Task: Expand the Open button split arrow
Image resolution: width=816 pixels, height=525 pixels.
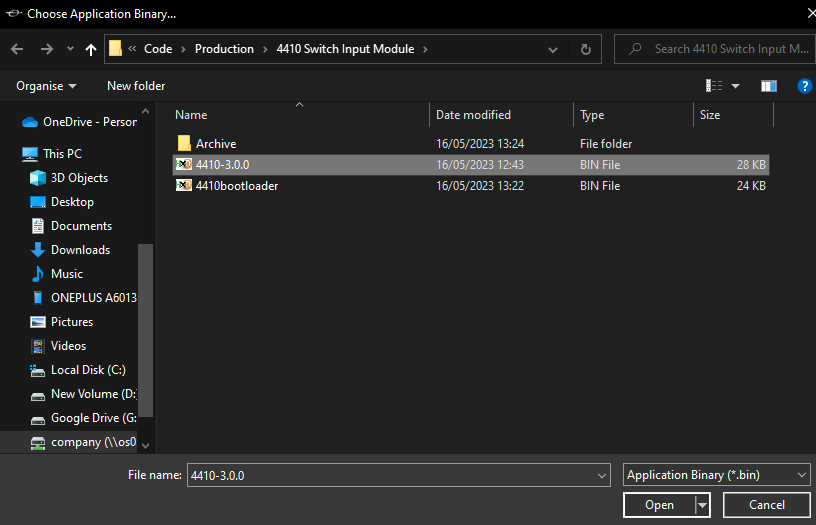Action: tap(703, 505)
